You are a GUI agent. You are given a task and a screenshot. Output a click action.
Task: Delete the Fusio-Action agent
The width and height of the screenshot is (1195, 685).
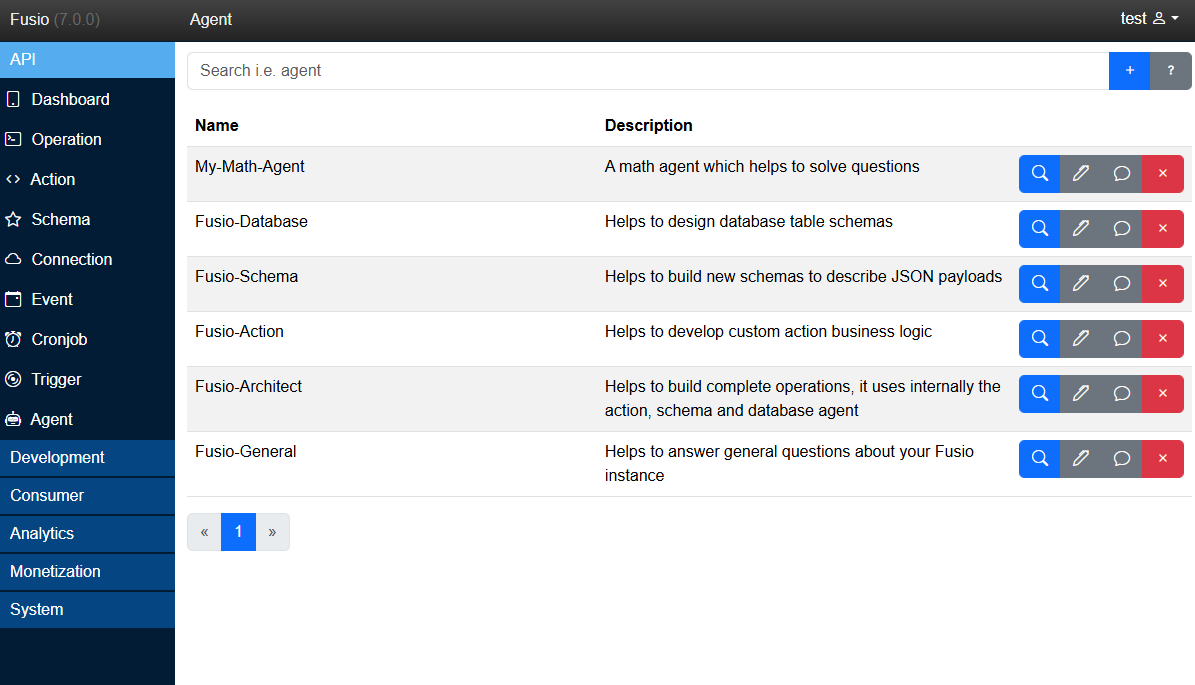1162,338
